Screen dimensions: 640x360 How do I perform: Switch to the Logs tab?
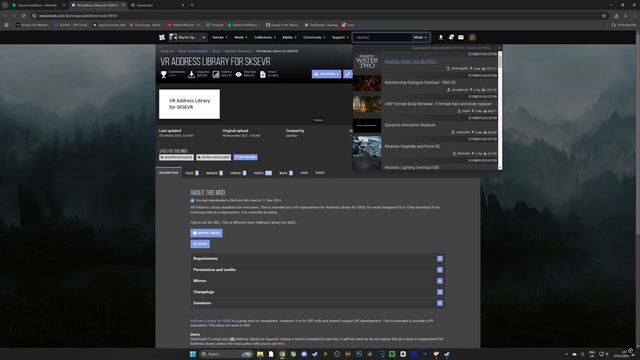click(x=304, y=173)
